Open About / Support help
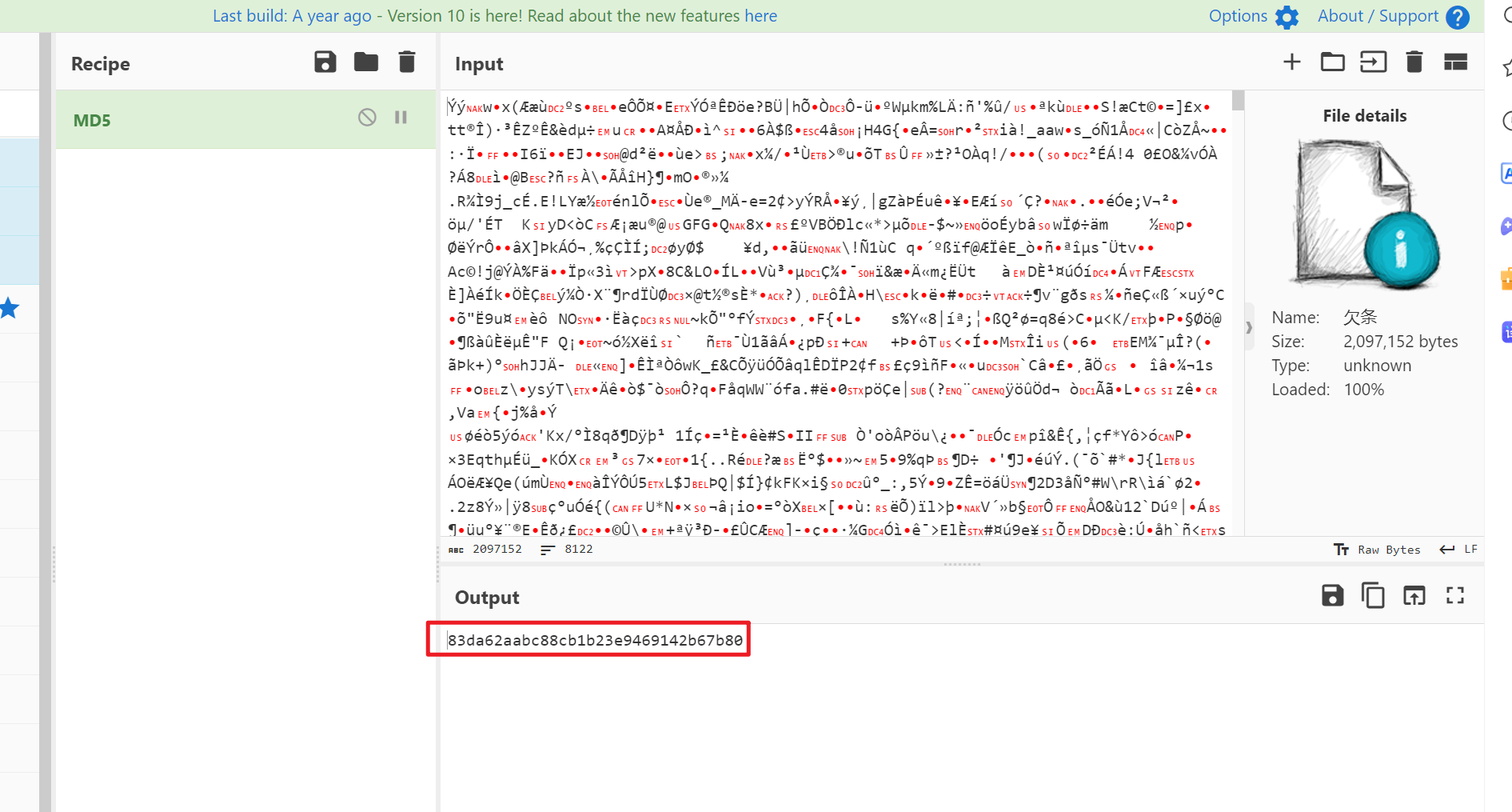The width and height of the screenshot is (1512, 812). pos(1394,17)
